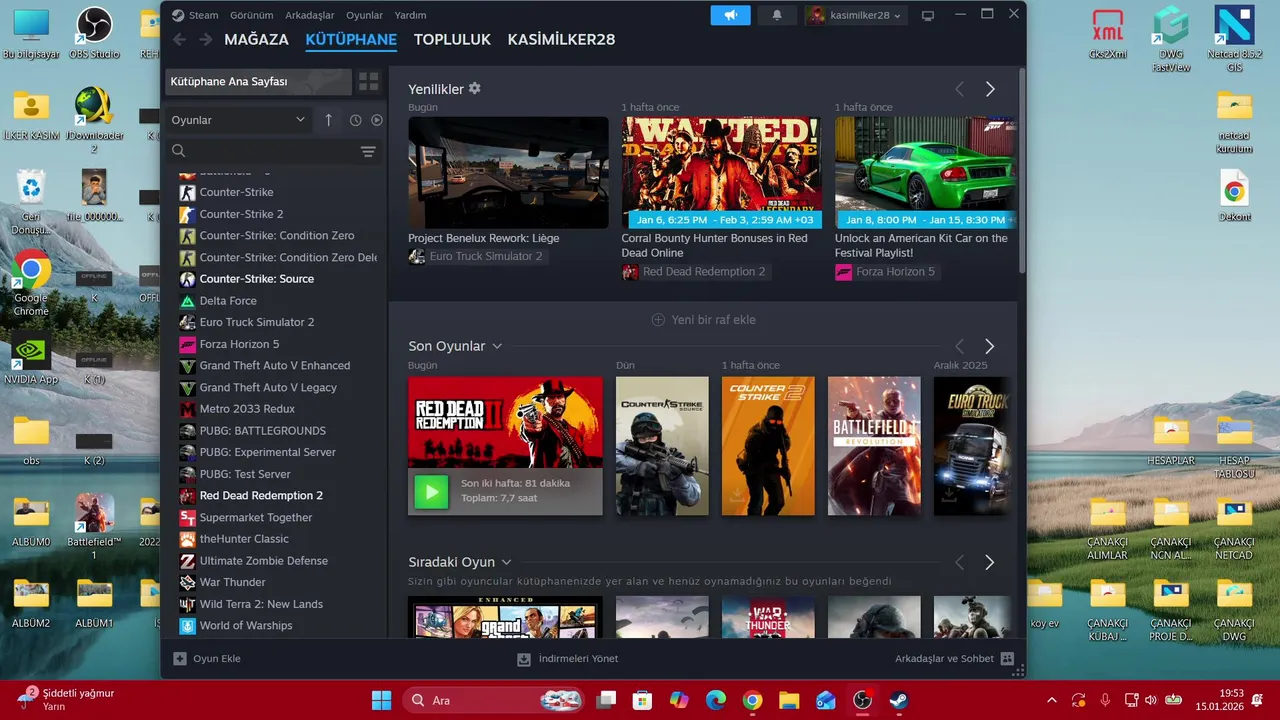1280x720 pixels.
Task: Open the Steam notifications bell
Action: pos(777,15)
